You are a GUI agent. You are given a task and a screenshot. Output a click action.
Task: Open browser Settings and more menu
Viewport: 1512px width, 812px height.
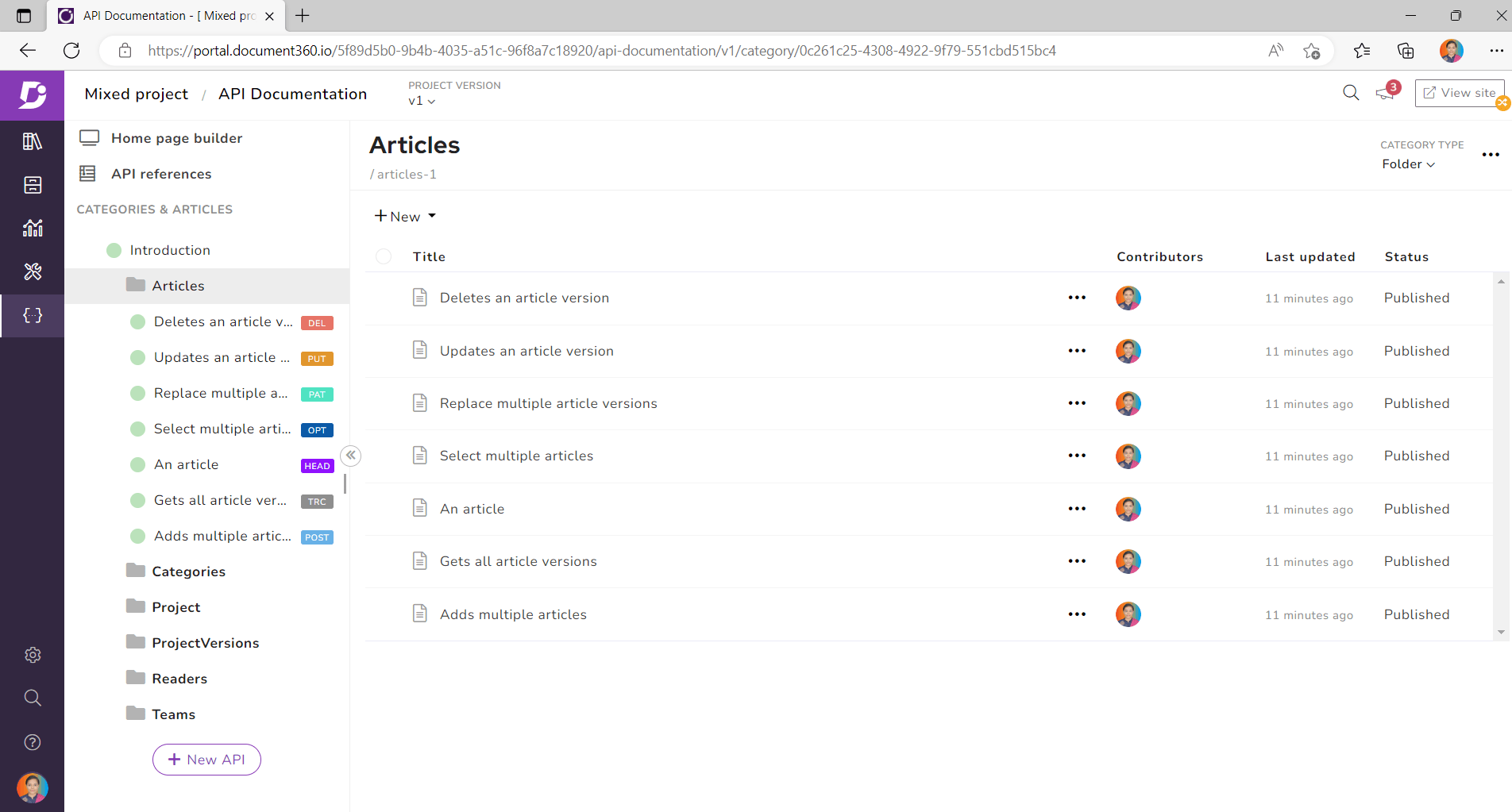tap(1496, 51)
